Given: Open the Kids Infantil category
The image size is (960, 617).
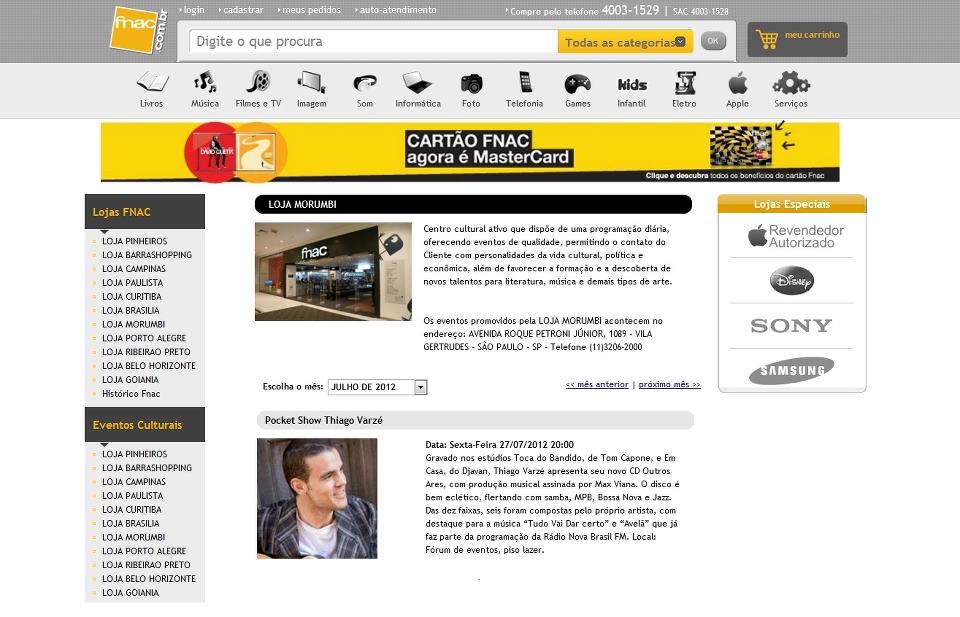Looking at the screenshot, I should pos(632,84).
